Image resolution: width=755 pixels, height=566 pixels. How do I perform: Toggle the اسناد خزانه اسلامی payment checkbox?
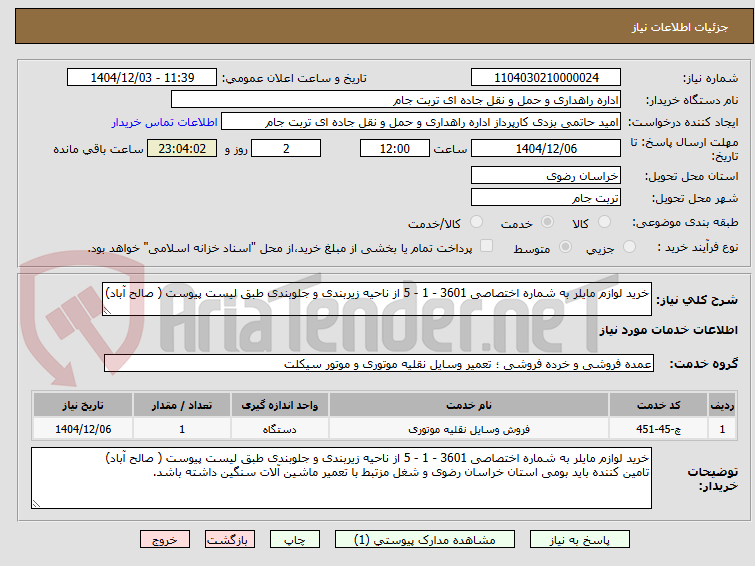tap(486, 246)
